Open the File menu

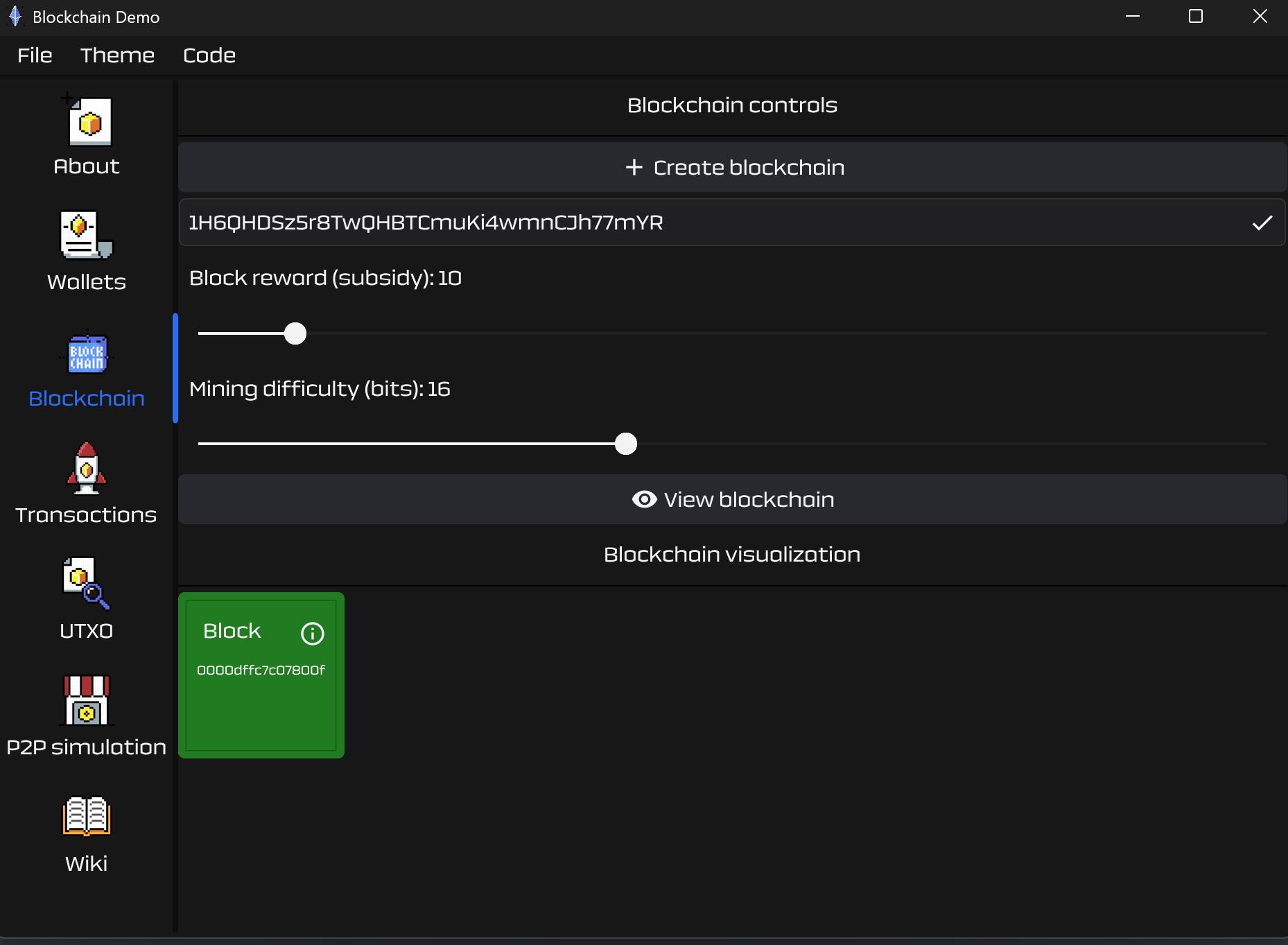pos(35,55)
